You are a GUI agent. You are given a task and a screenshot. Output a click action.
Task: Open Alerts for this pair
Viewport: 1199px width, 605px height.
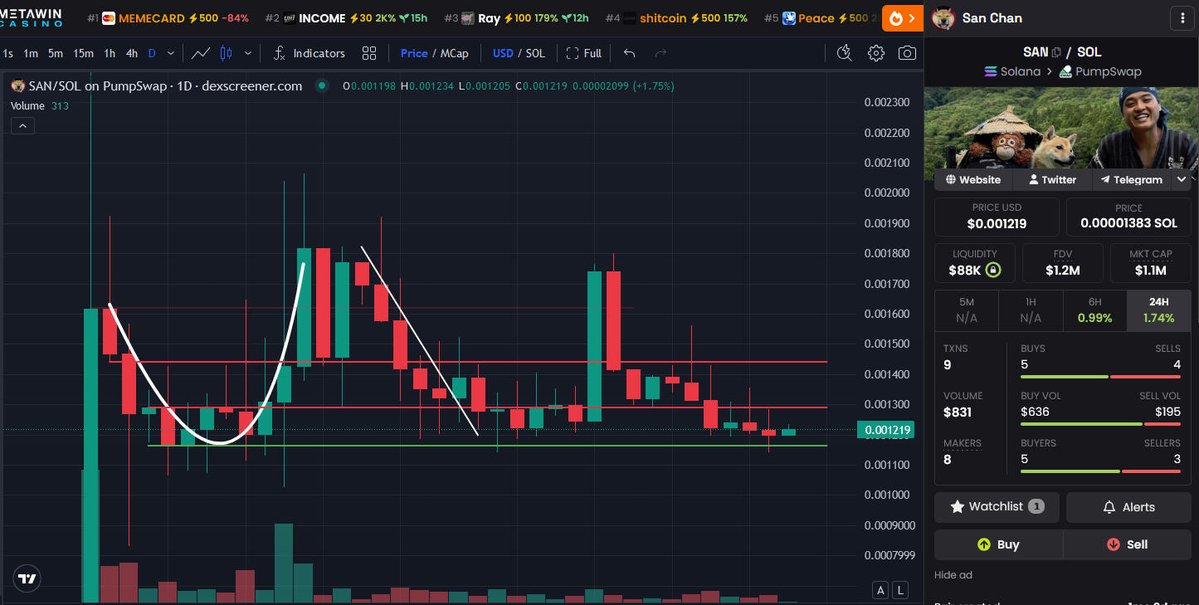(1129, 507)
